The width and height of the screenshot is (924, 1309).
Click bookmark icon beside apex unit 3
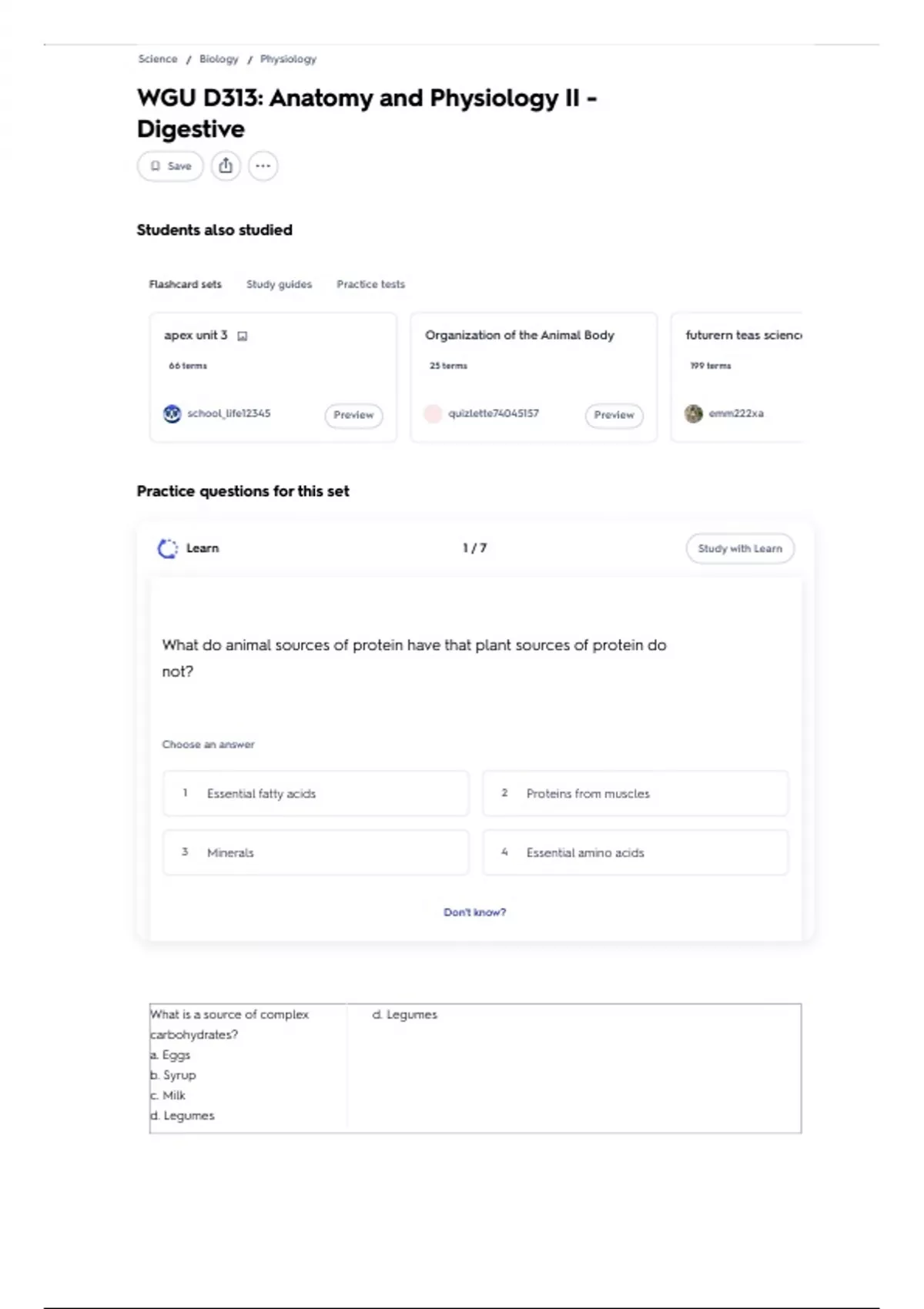pos(243,336)
